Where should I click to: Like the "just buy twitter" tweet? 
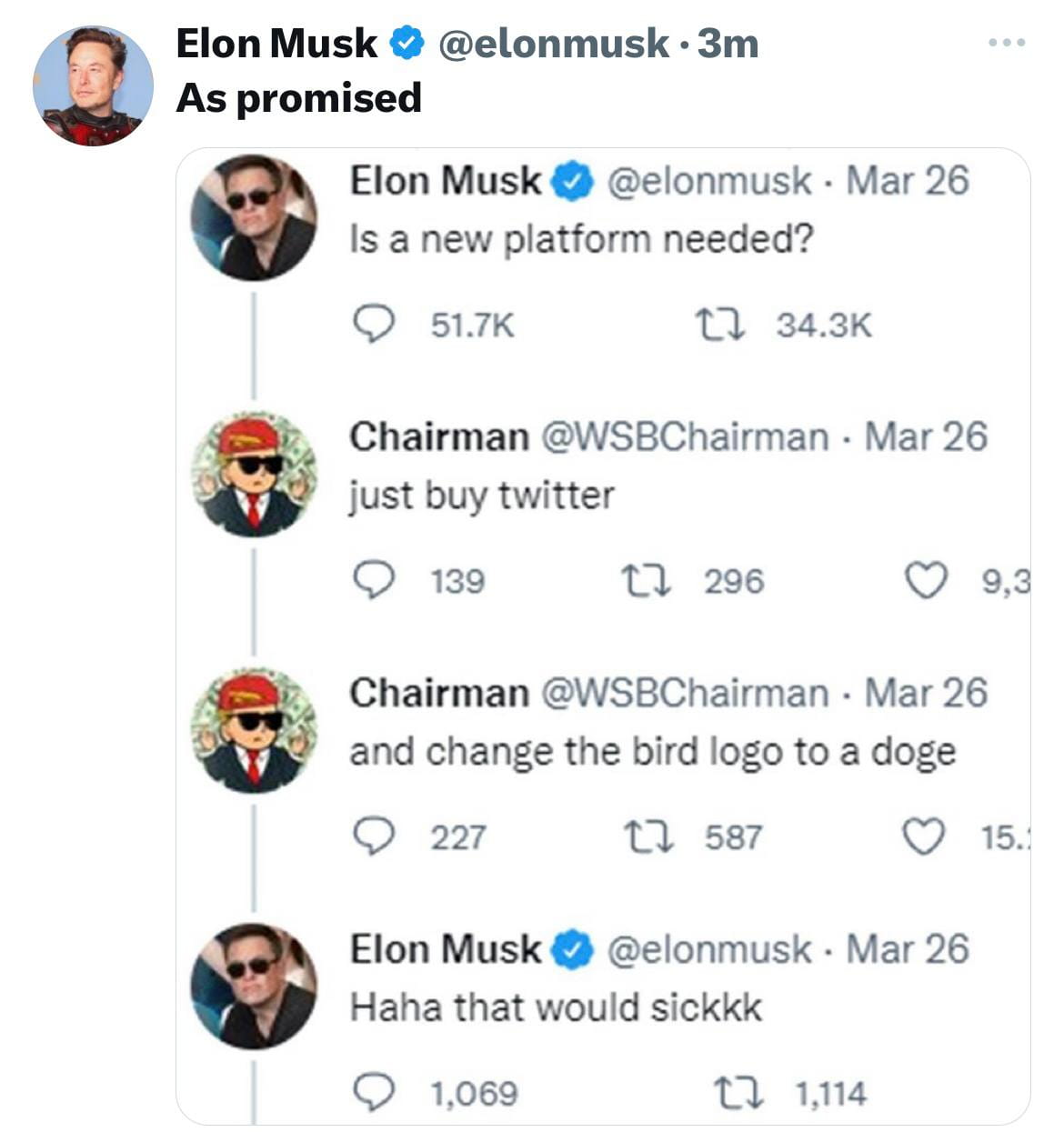click(926, 580)
